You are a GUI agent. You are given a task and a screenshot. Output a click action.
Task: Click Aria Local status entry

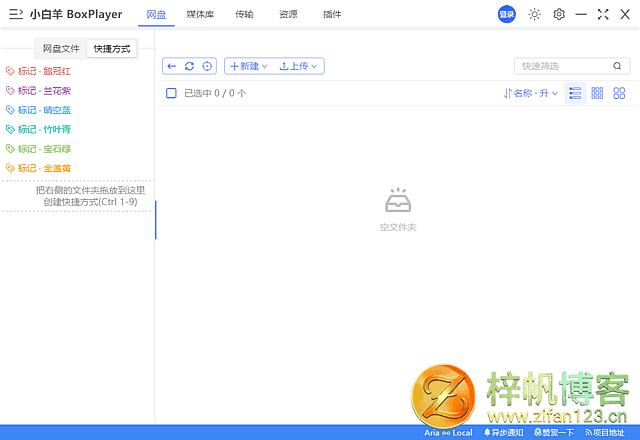click(448, 433)
